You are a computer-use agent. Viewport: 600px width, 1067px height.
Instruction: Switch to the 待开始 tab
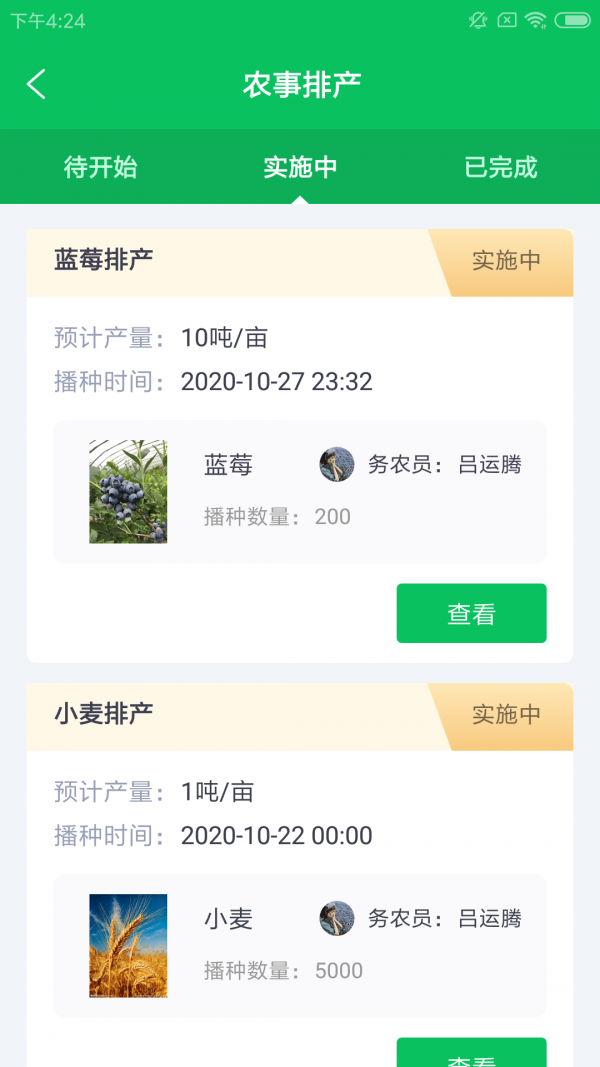pyautogui.click(x=100, y=167)
